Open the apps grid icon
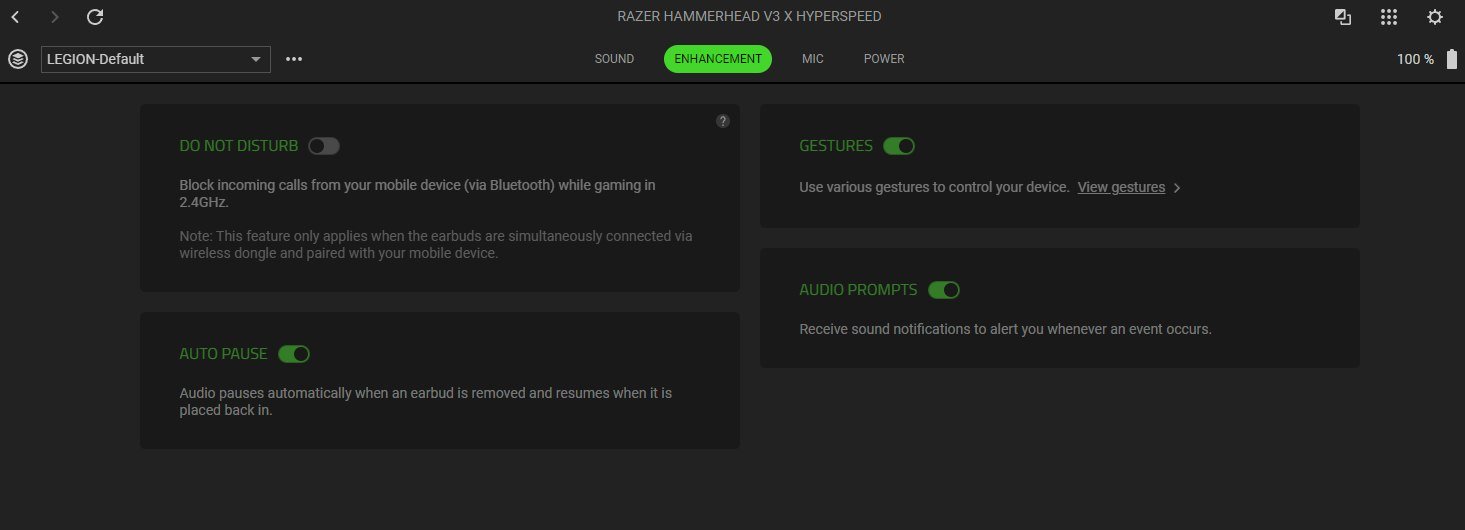1465x530 pixels. click(x=1389, y=17)
